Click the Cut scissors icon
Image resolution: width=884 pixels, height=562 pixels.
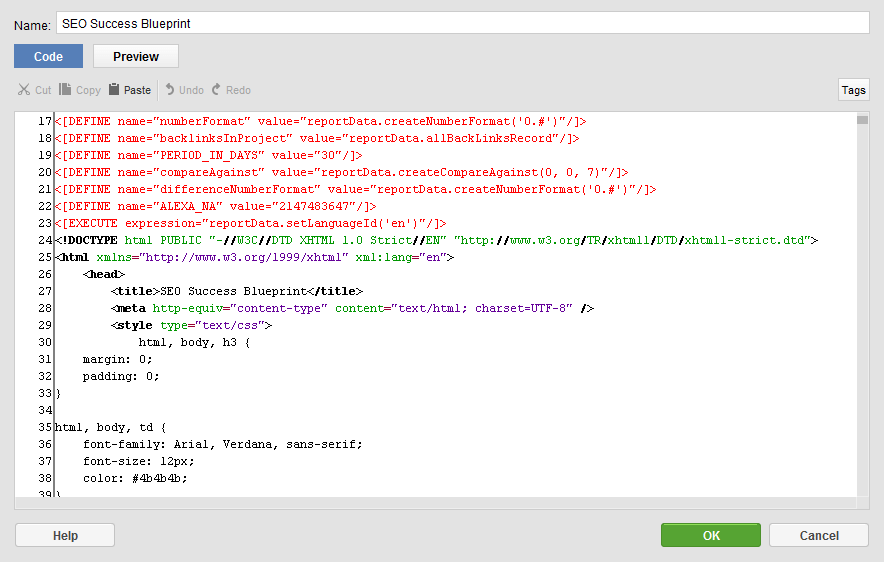click(x=24, y=90)
